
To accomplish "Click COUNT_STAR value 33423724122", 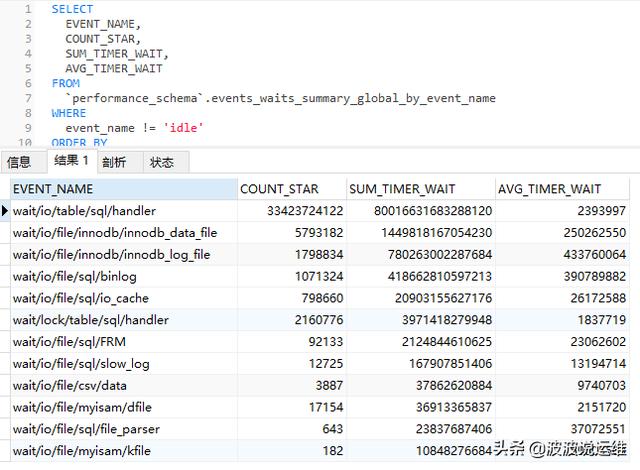I will click(305, 211).
